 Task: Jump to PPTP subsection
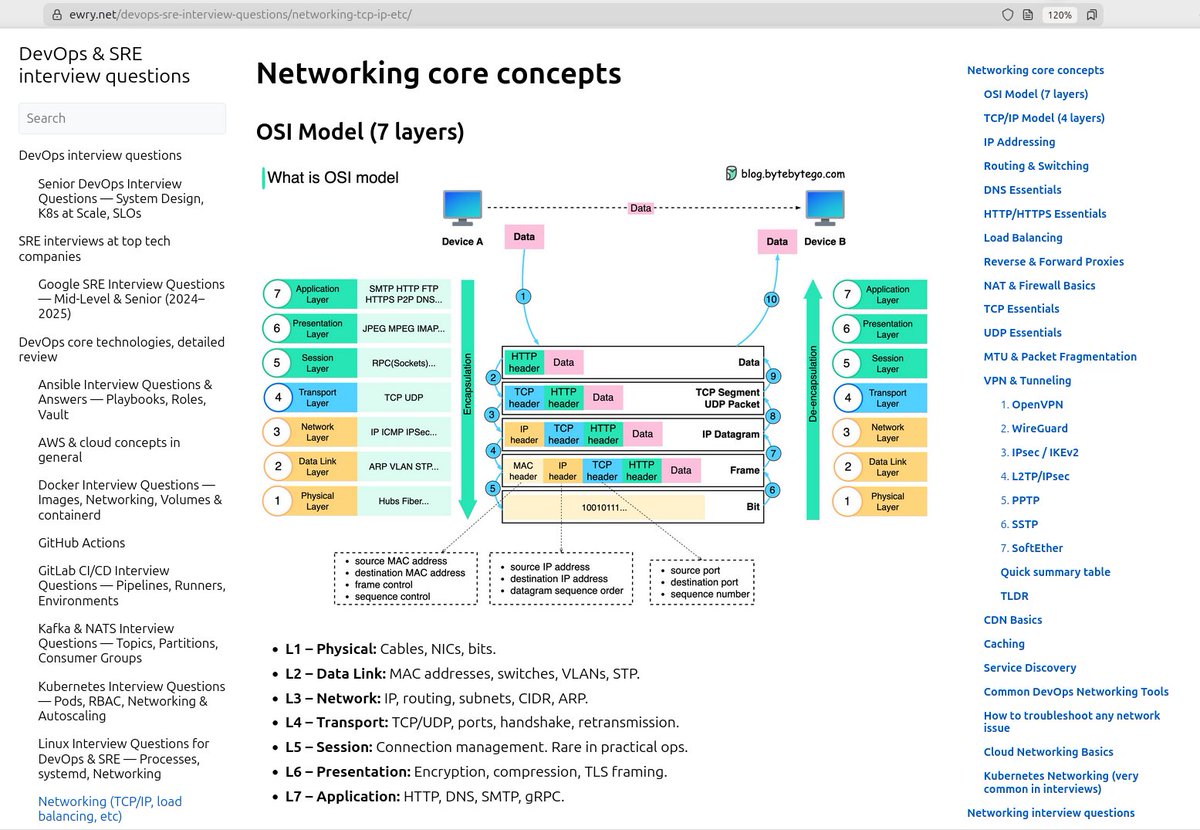pos(1024,500)
